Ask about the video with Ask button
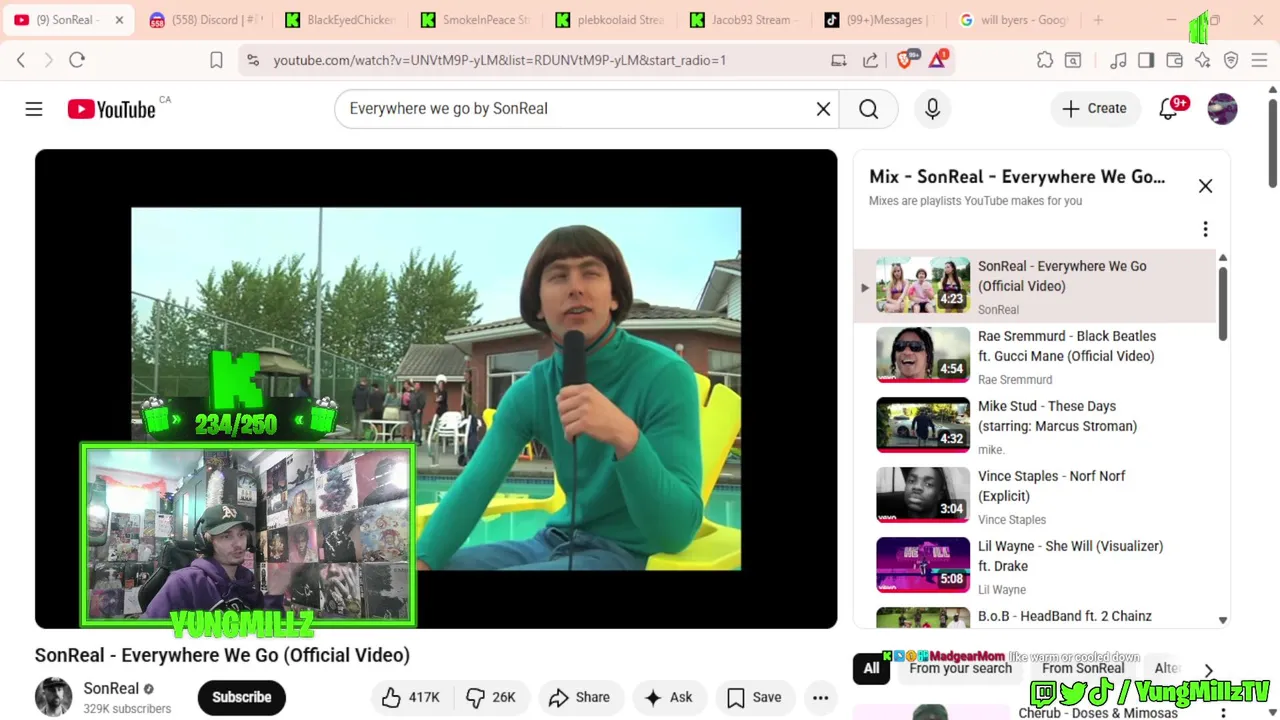The width and height of the screenshot is (1280, 720). pyautogui.click(x=669, y=697)
